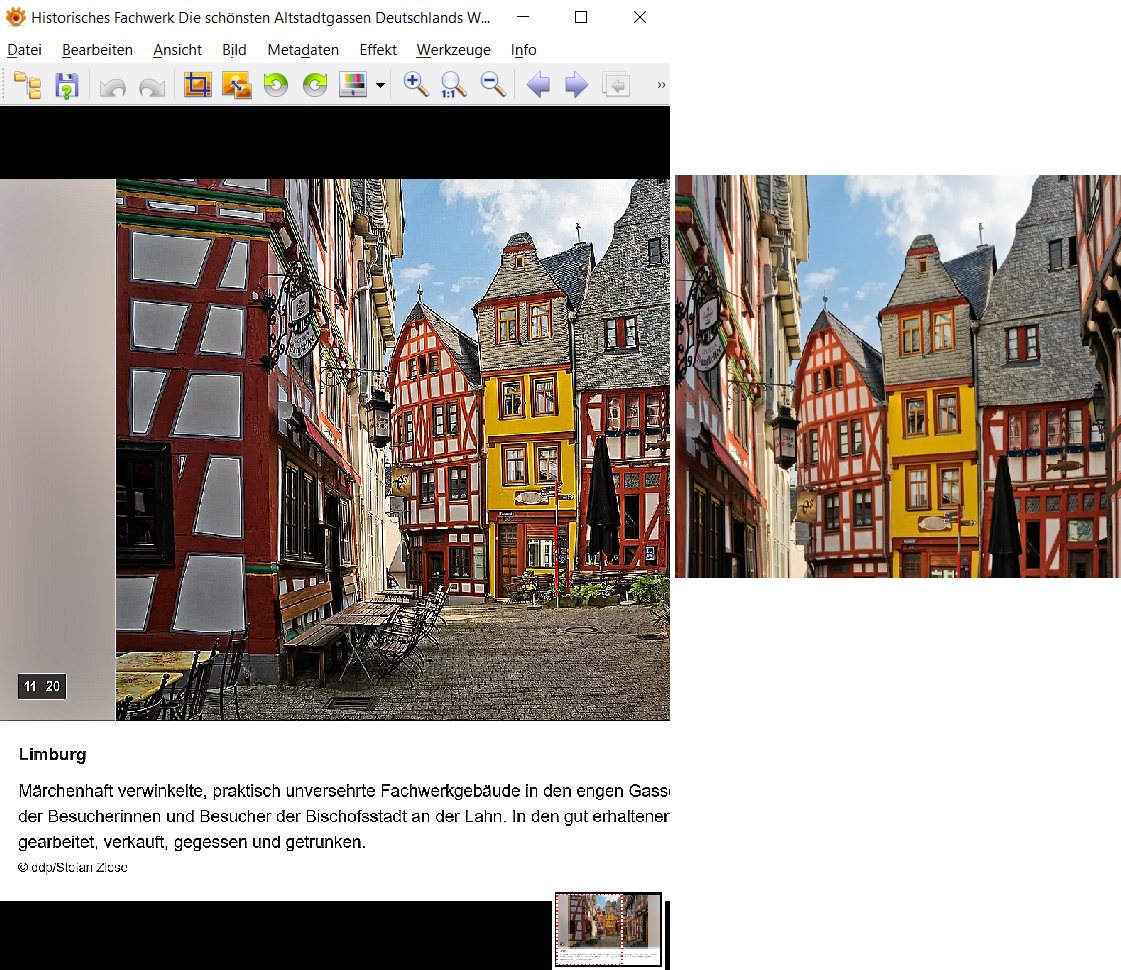This screenshot has height=970, width=1121.
Task: Open the color adjustment tool
Action: click(x=354, y=86)
